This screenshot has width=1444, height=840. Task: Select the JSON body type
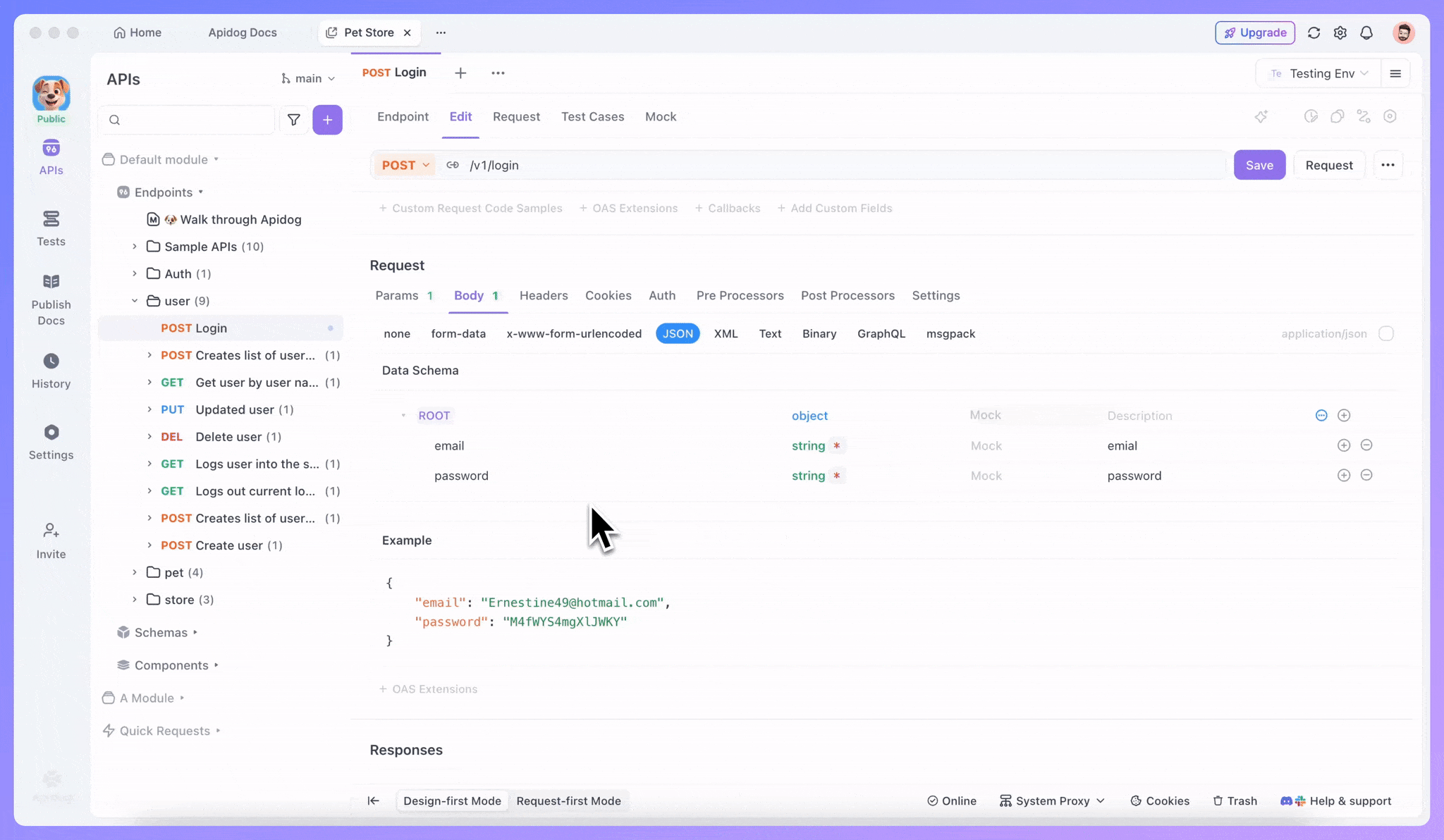pyautogui.click(x=678, y=334)
